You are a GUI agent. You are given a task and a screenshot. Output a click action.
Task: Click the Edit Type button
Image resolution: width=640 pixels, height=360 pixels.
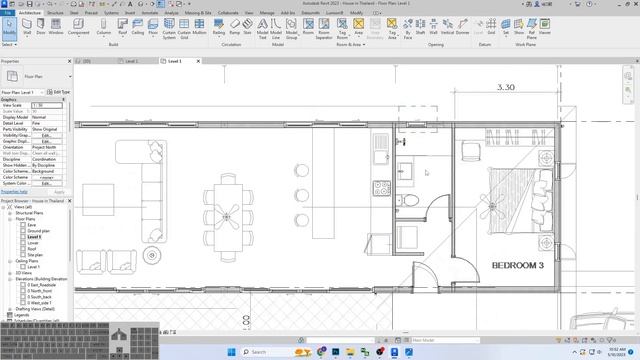pos(58,92)
